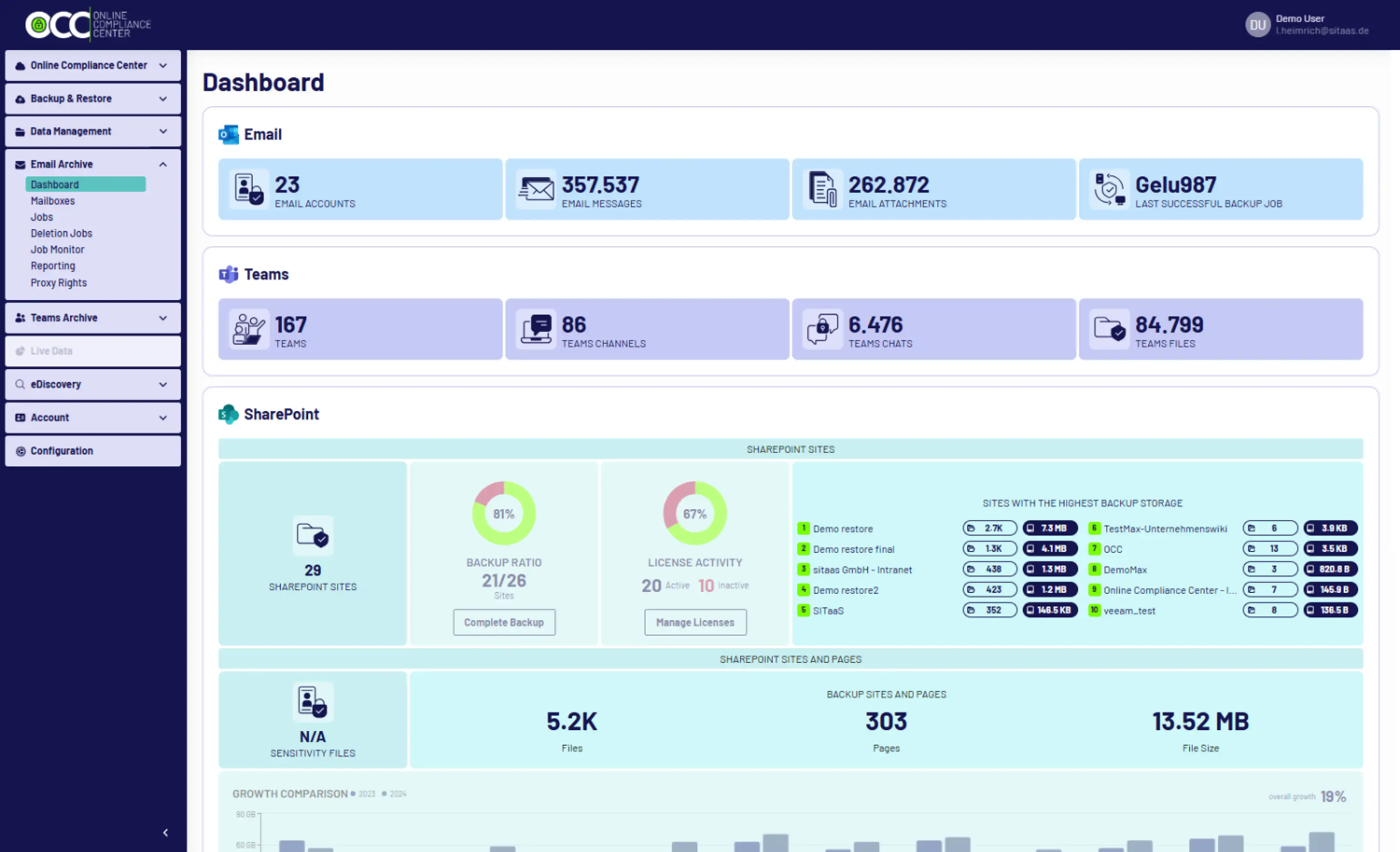The width and height of the screenshot is (1400, 852).
Task: Click the Email Messages envelope icon
Action: pyautogui.click(x=536, y=189)
